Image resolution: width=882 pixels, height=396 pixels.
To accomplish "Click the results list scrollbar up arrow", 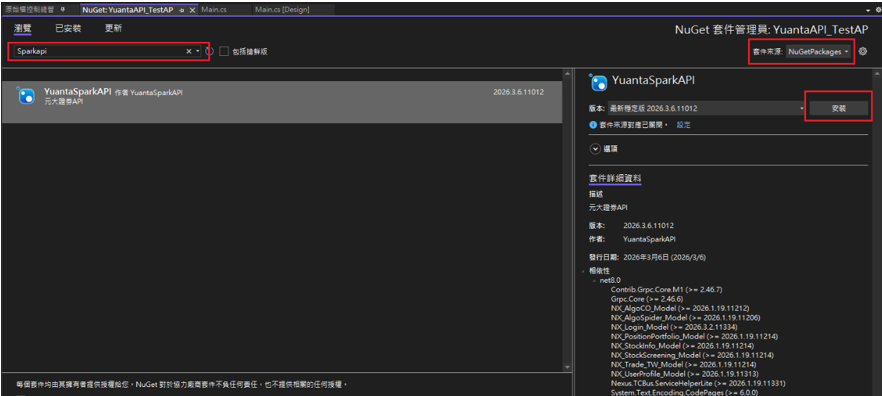I will pos(567,74).
